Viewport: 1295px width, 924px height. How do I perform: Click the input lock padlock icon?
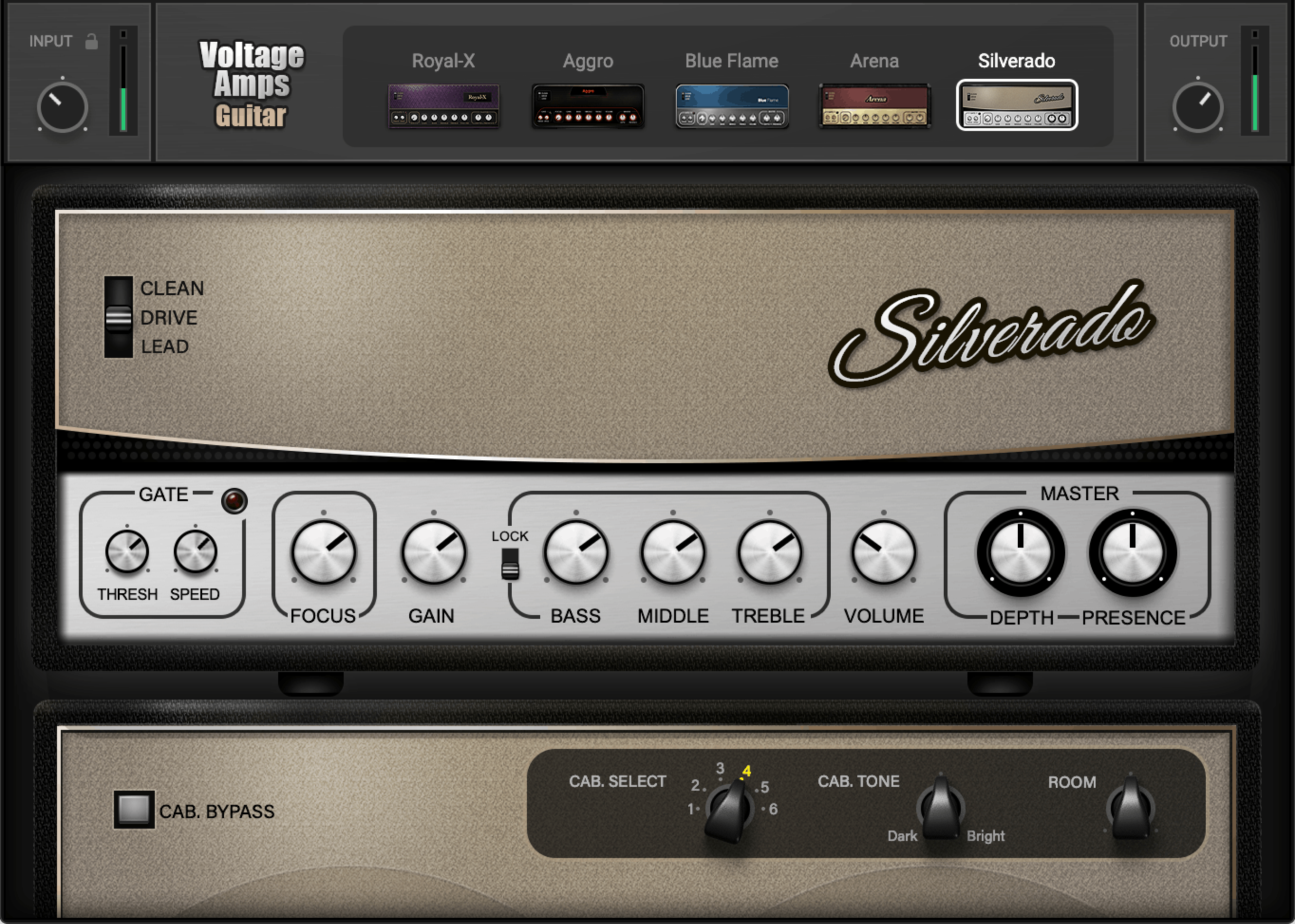point(92,42)
